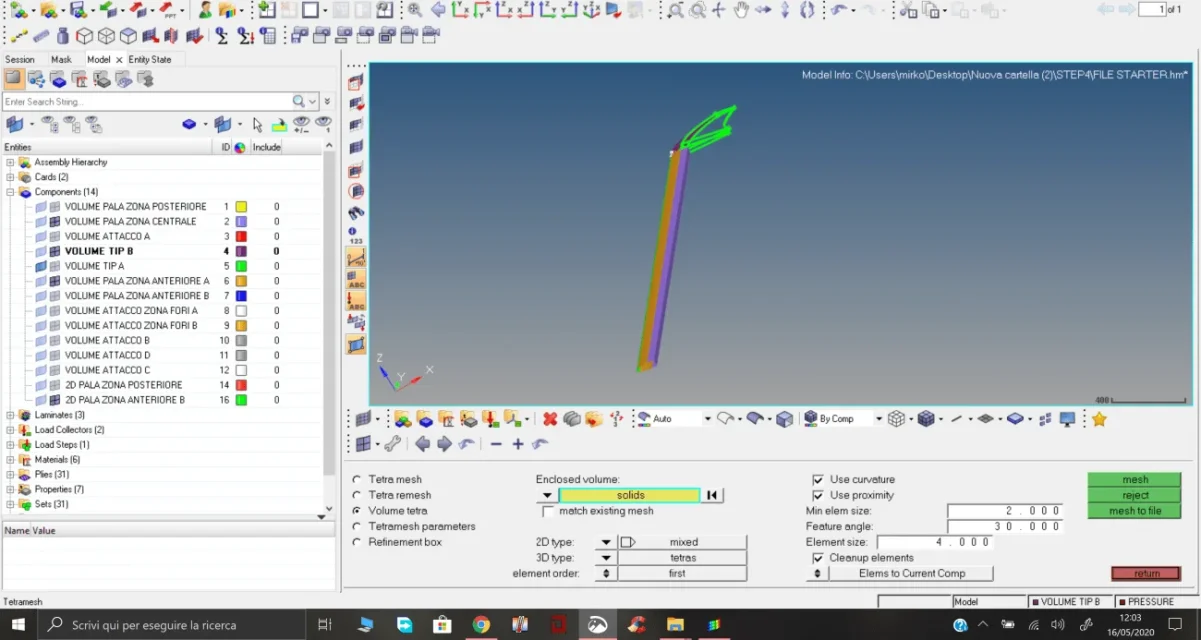Viewport: 1201px width, 640px height.
Task: Collapse the Components (14) node
Action: click(x=11, y=192)
